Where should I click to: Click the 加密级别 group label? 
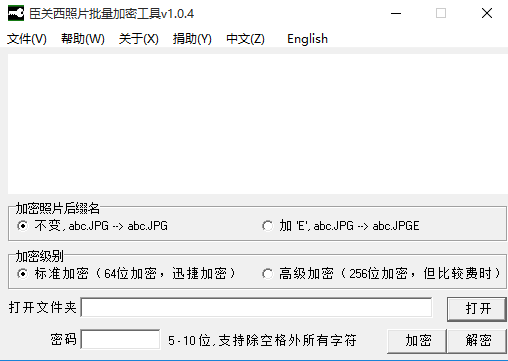pyautogui.click(x=40, y=256)
